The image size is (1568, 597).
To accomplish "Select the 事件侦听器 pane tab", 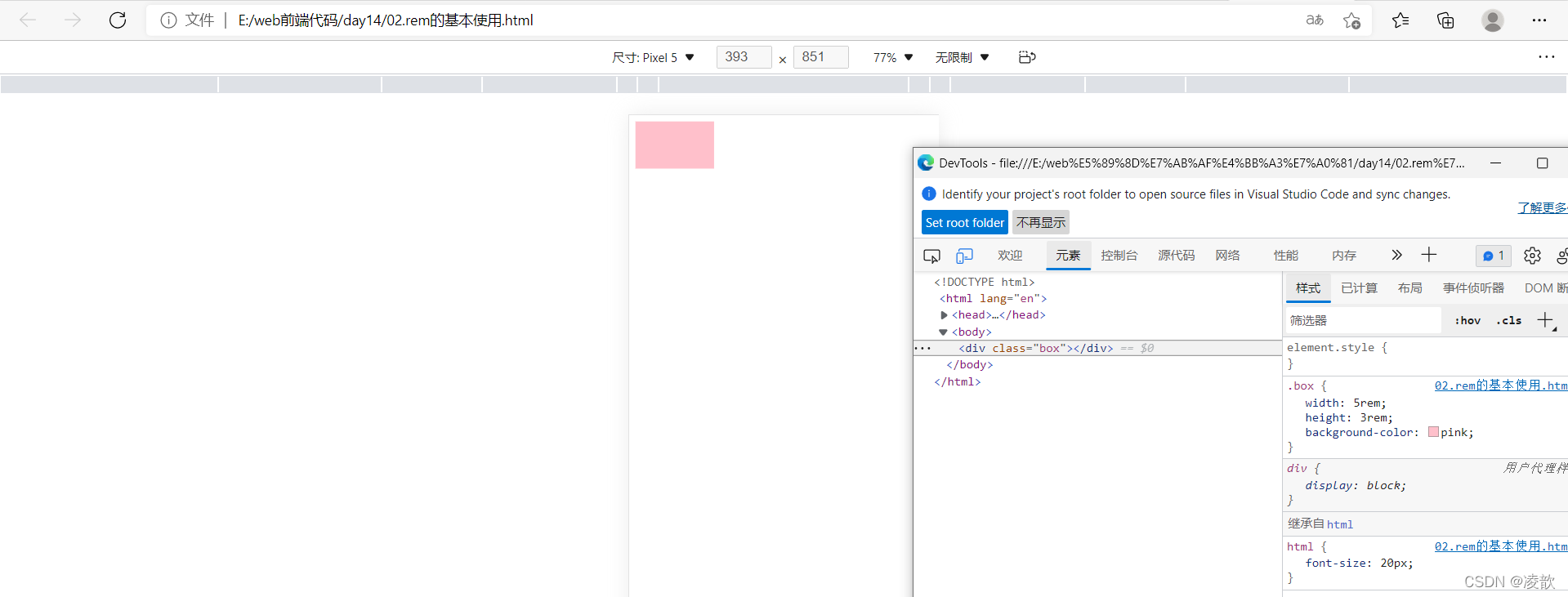I will (1474, 288).
